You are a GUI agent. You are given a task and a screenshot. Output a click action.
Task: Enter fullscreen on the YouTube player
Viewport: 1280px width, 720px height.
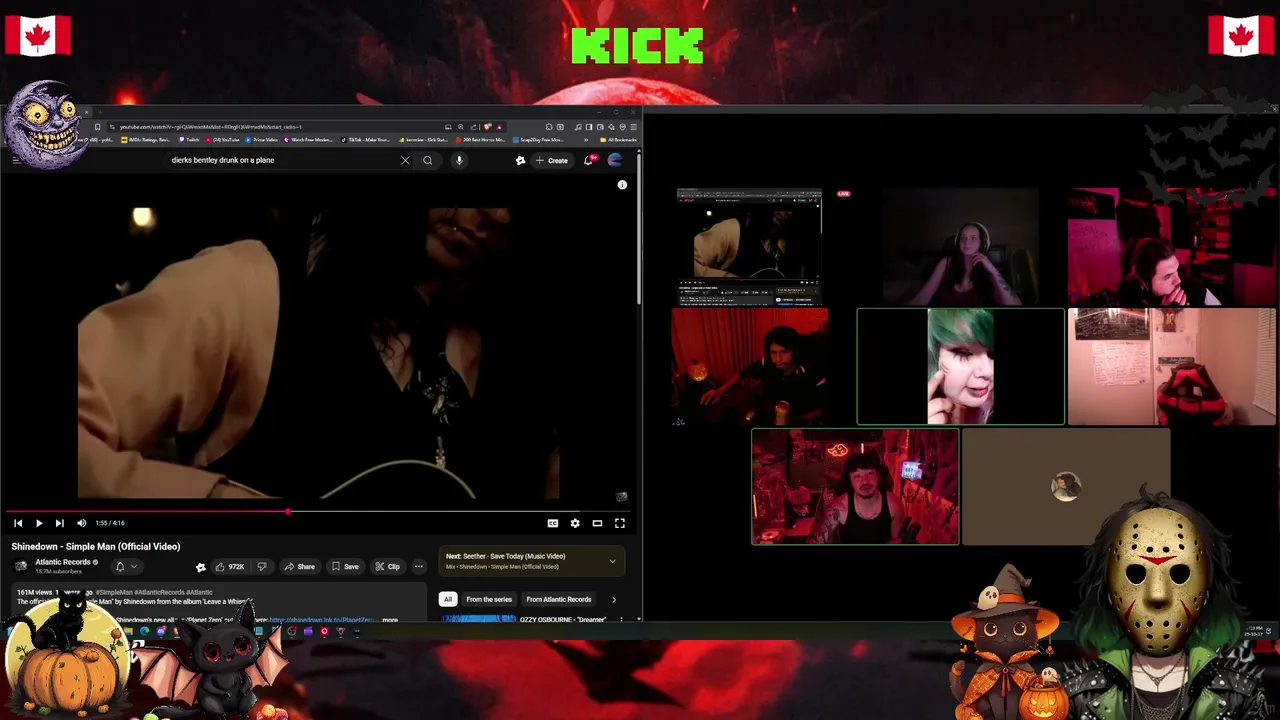click(x=620, y=523)
